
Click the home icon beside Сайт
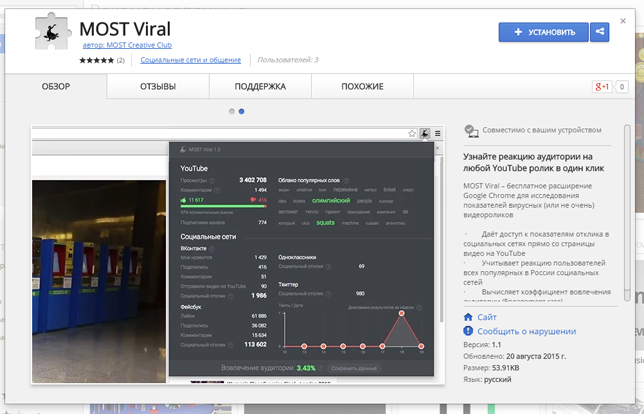[468, 317]
